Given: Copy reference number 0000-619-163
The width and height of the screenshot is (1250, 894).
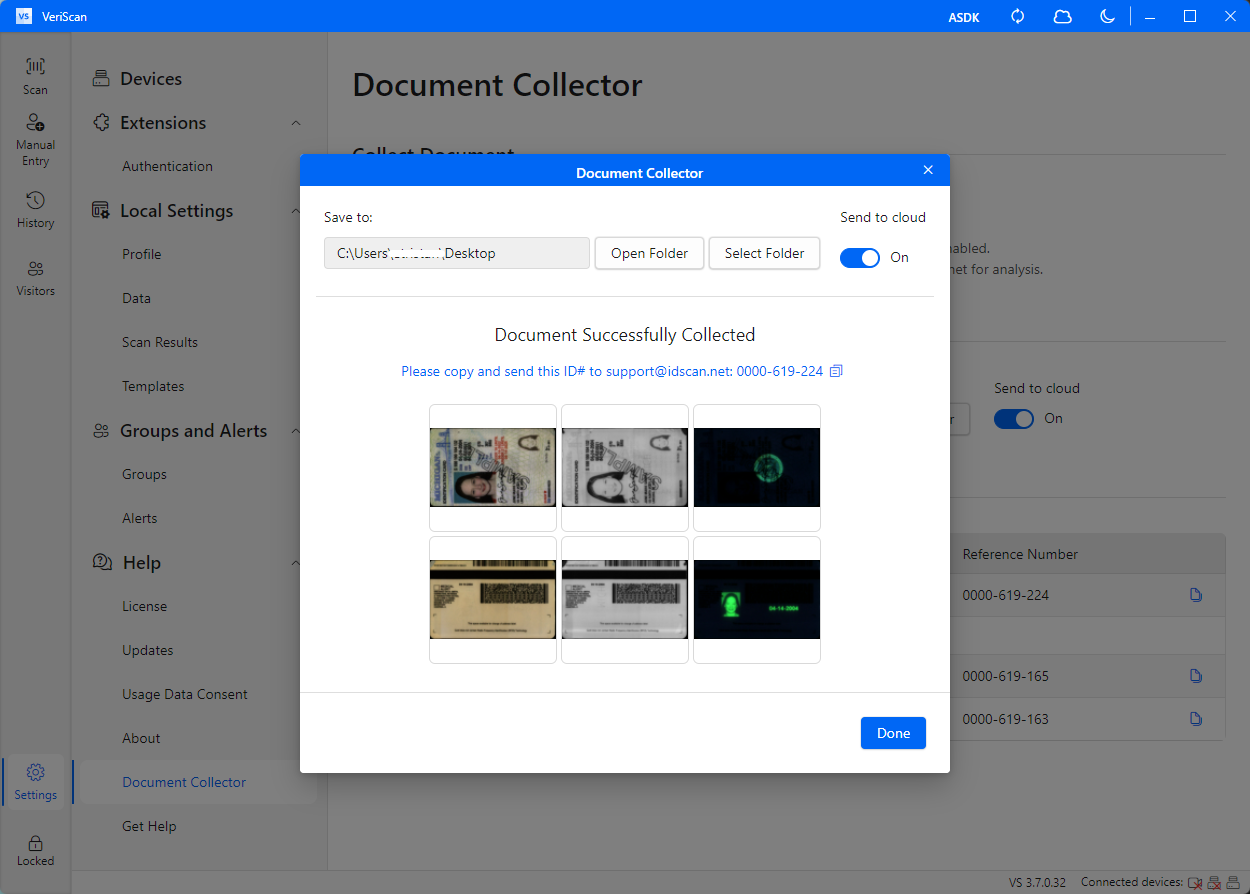Looking at the screenshot, I should tap(1196, 719).
